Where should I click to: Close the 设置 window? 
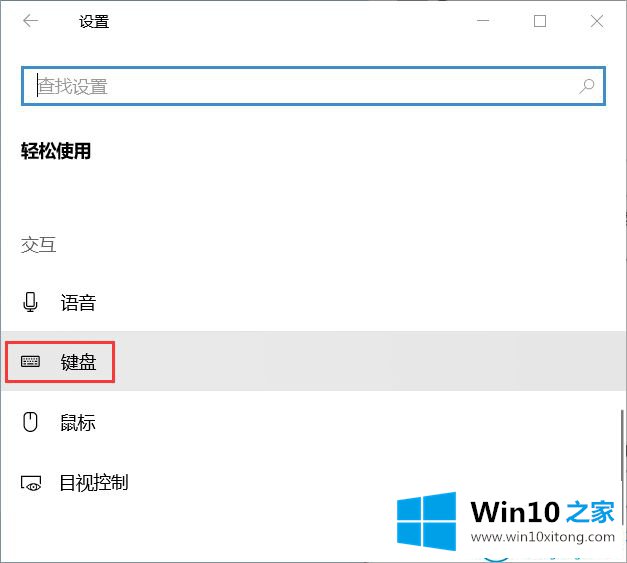point(597,21)
